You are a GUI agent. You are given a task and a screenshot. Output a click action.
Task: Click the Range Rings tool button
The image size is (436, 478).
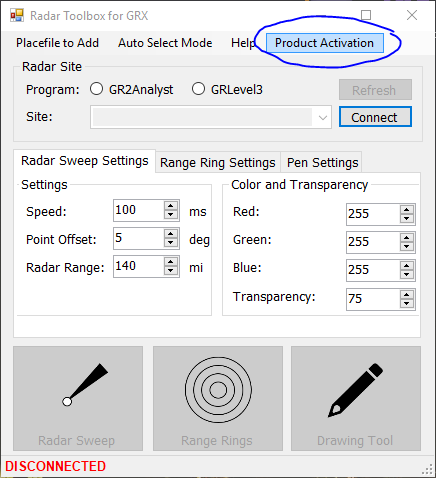point(218,398)
